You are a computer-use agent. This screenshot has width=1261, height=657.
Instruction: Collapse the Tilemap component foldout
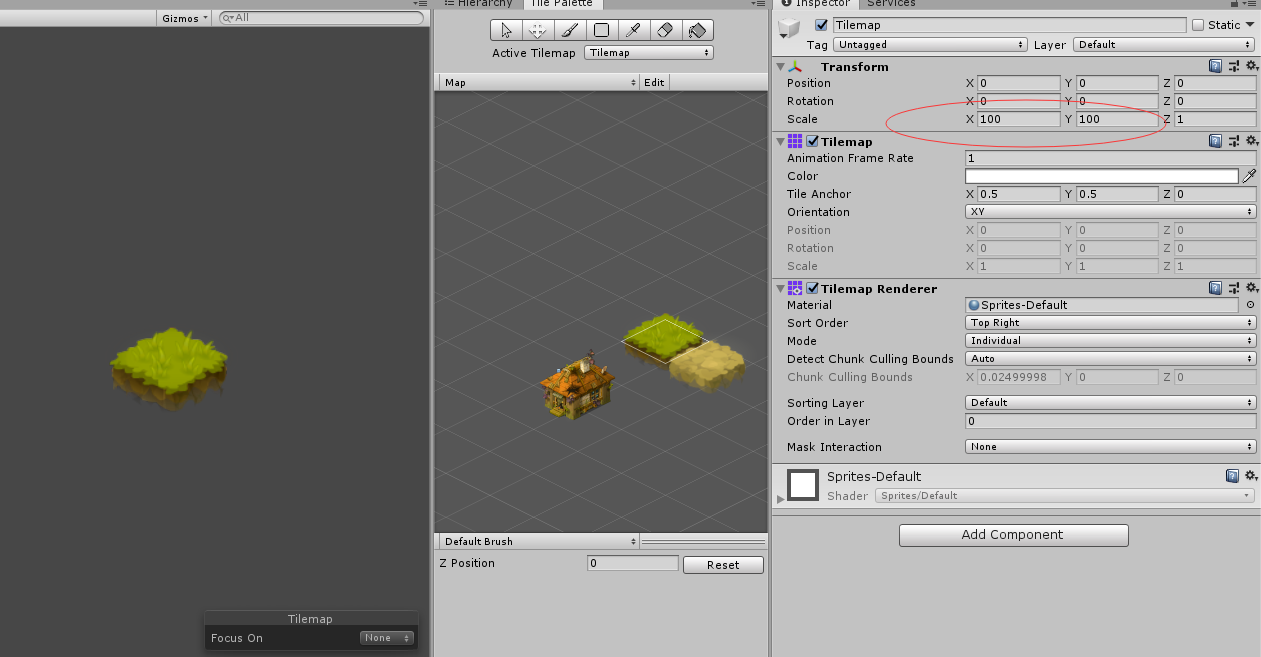tap(780, 142)
